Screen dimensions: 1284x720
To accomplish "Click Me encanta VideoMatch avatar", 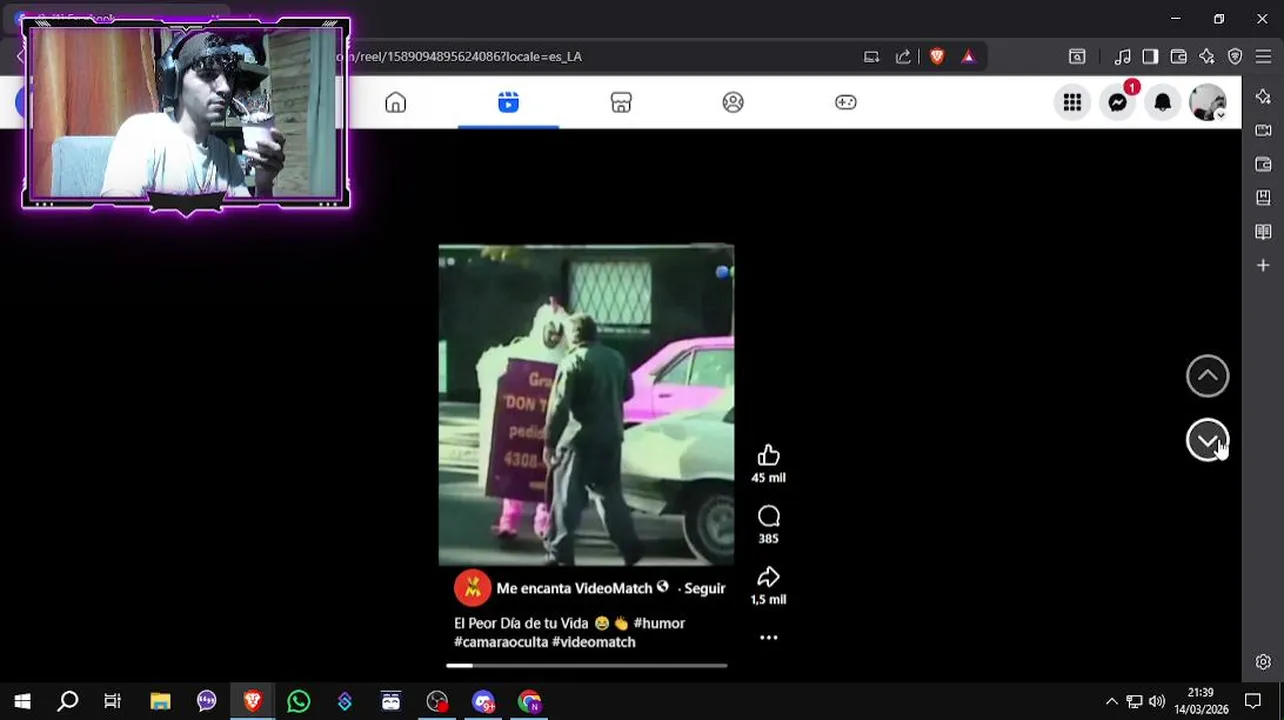I will 472,588.
